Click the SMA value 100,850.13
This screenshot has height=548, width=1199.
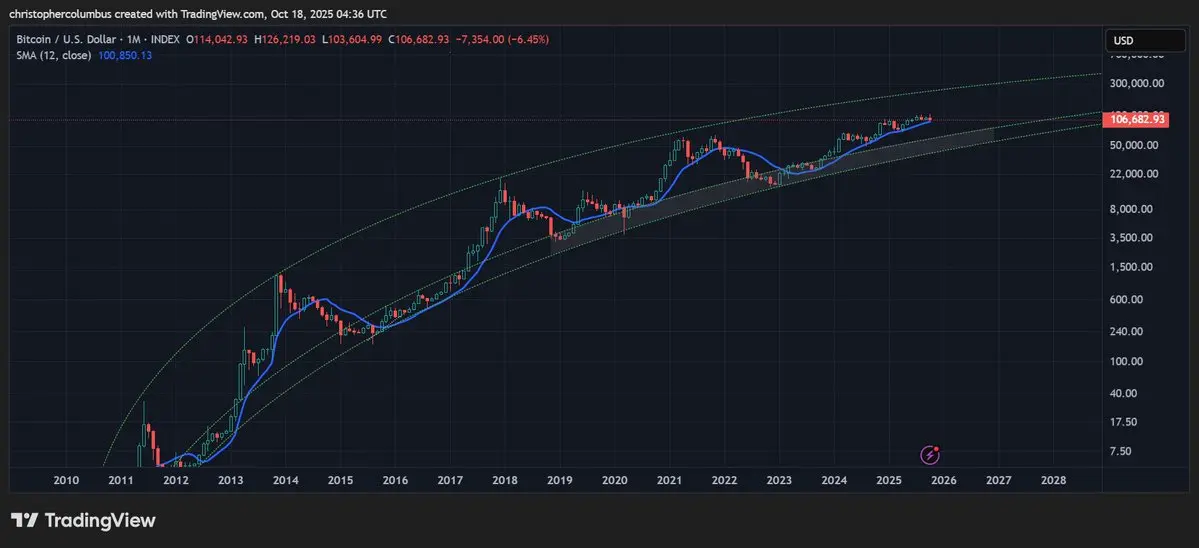[x=125, y=55]
